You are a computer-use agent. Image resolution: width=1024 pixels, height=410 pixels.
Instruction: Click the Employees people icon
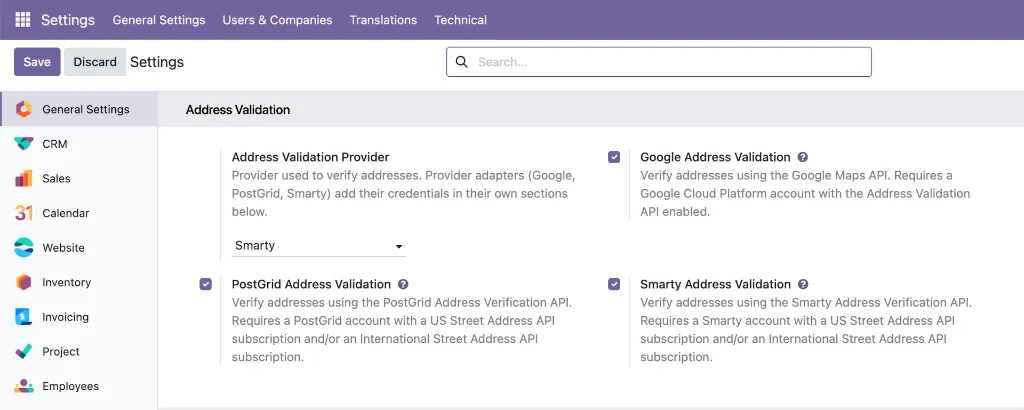(24, 386)
